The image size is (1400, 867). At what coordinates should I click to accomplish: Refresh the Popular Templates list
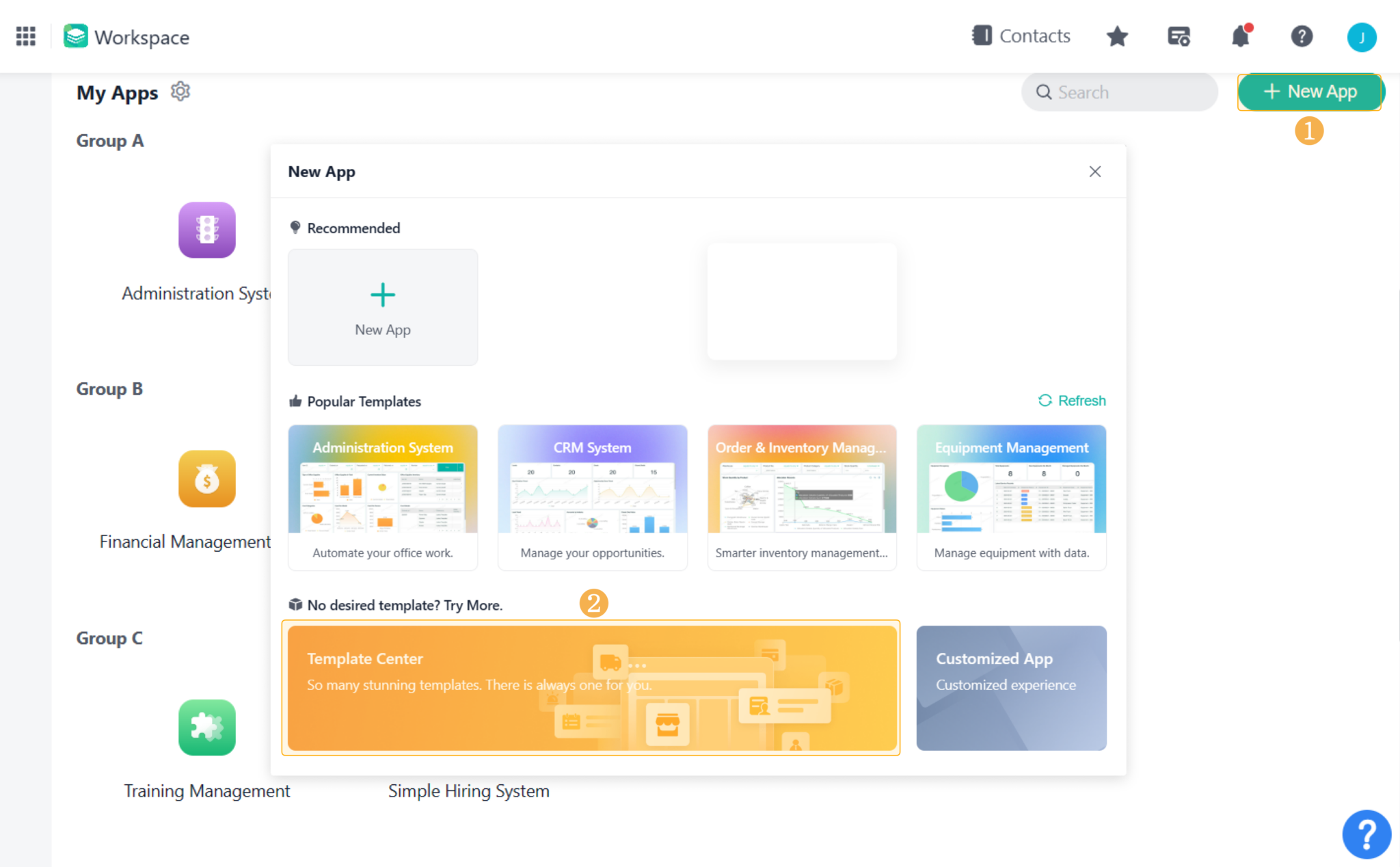coord(1071,401)
